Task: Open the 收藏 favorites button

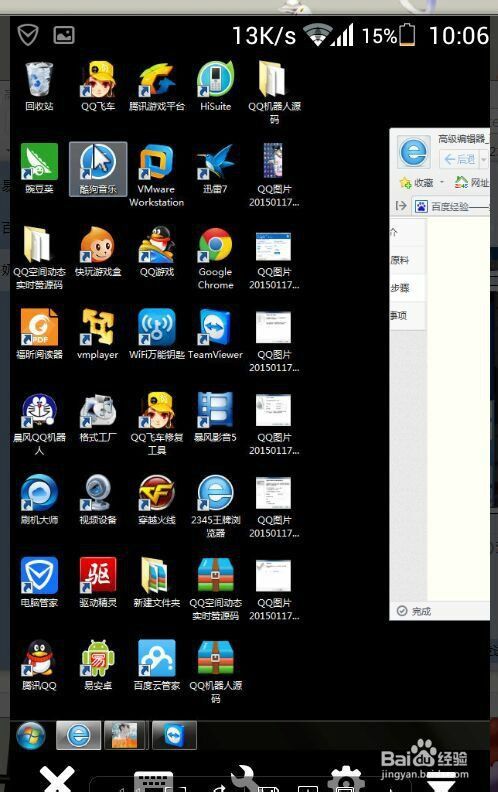Action: [x=417, y=182]
